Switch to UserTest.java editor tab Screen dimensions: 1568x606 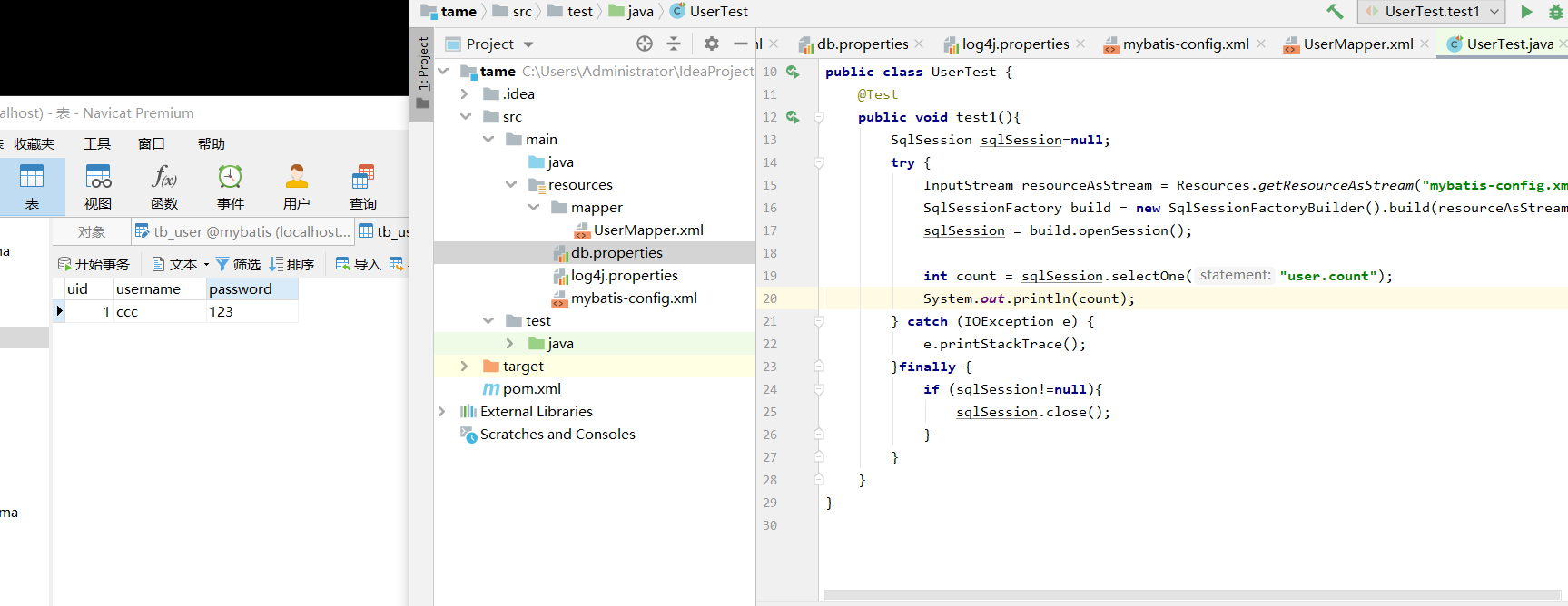coord(1501,44)
